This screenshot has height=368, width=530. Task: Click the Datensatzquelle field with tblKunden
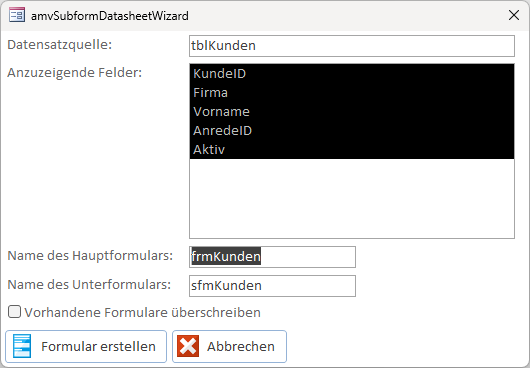point(352,46)
